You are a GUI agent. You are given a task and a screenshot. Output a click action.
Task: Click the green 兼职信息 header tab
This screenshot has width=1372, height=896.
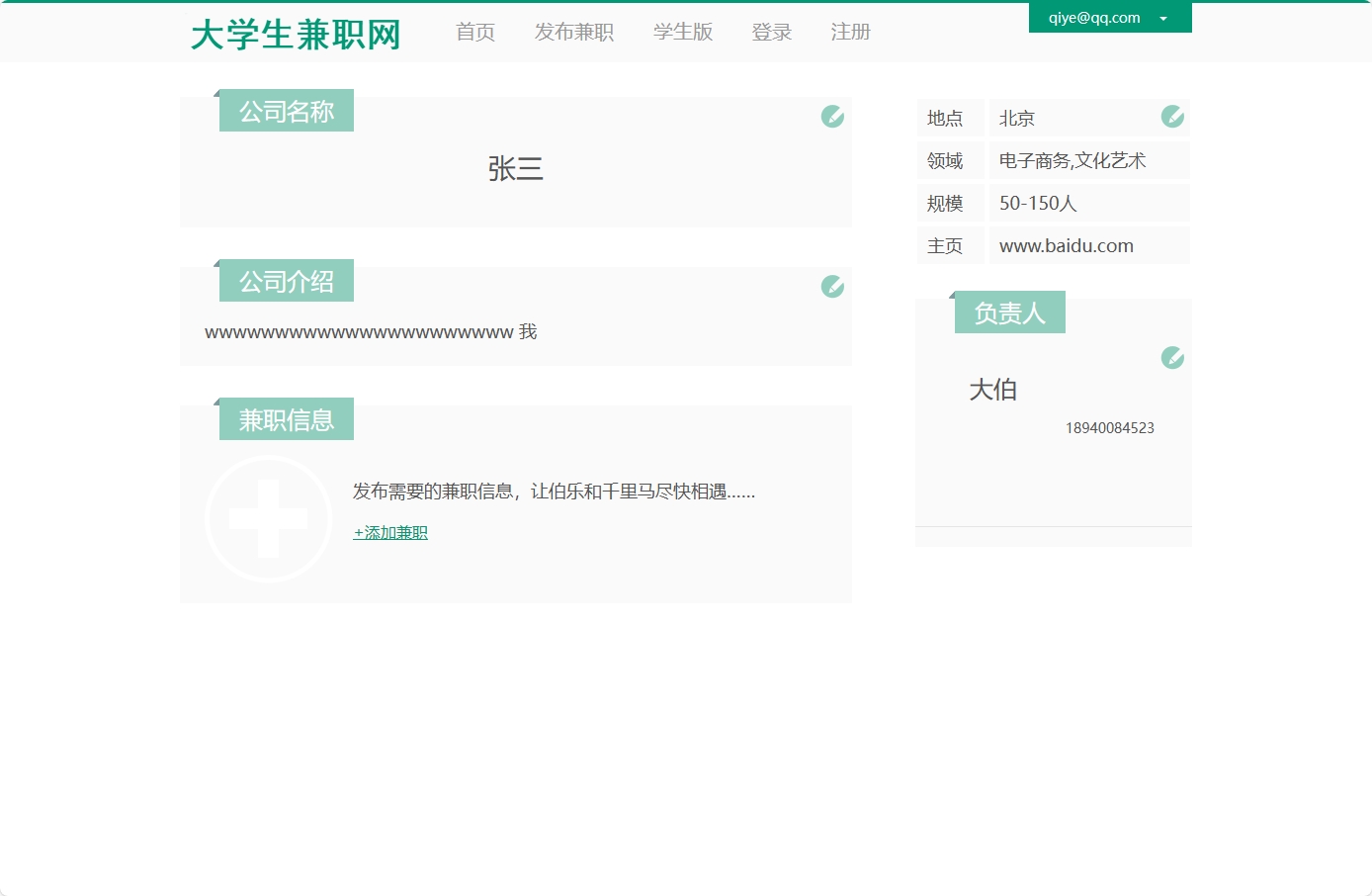coord(286,418)
